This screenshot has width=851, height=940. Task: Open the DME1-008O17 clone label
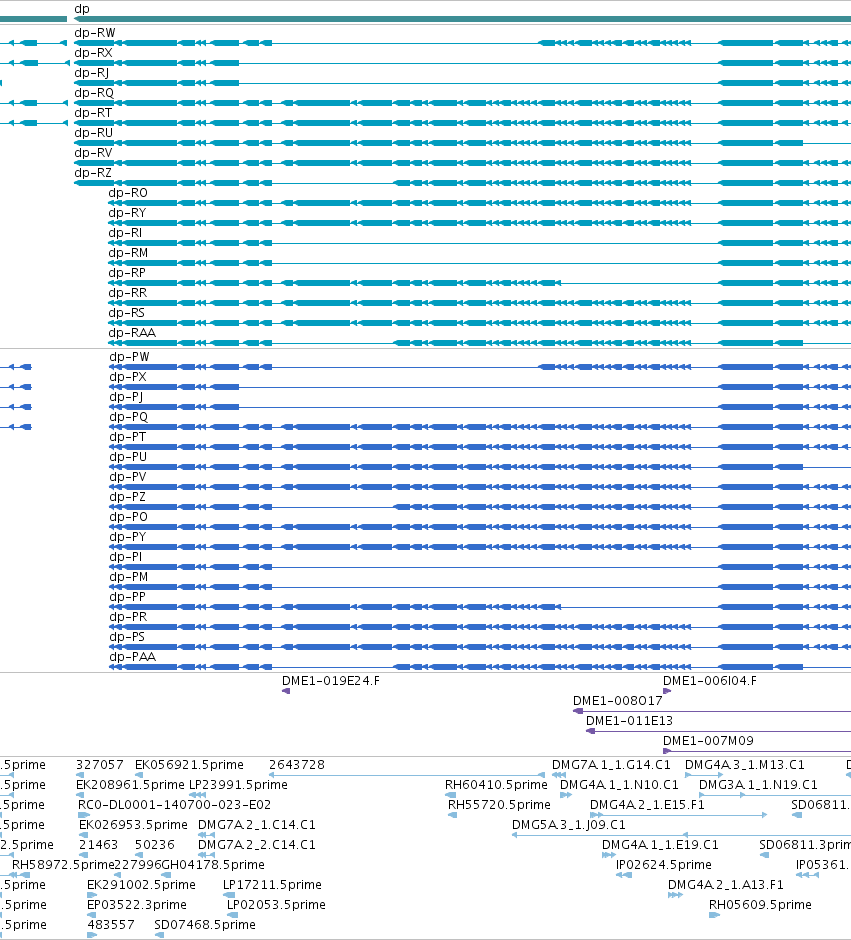tap(618, 700)
